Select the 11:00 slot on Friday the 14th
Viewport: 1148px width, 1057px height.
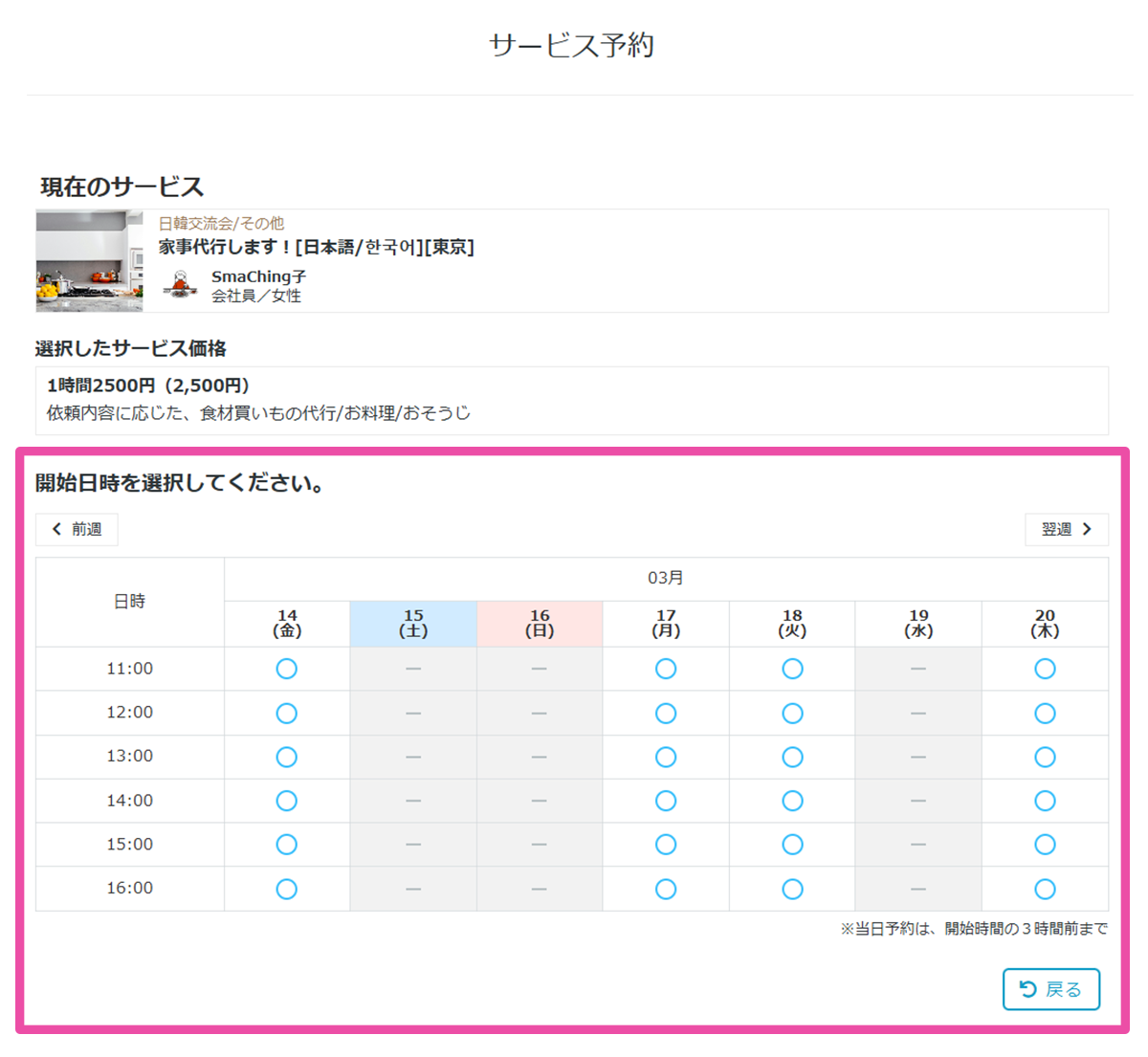(287, 669)
